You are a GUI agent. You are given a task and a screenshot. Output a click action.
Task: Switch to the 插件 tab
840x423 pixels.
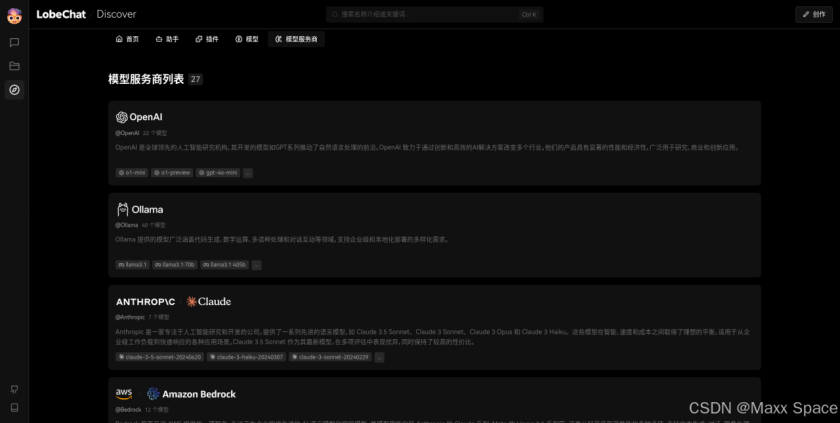pos(207,39)
